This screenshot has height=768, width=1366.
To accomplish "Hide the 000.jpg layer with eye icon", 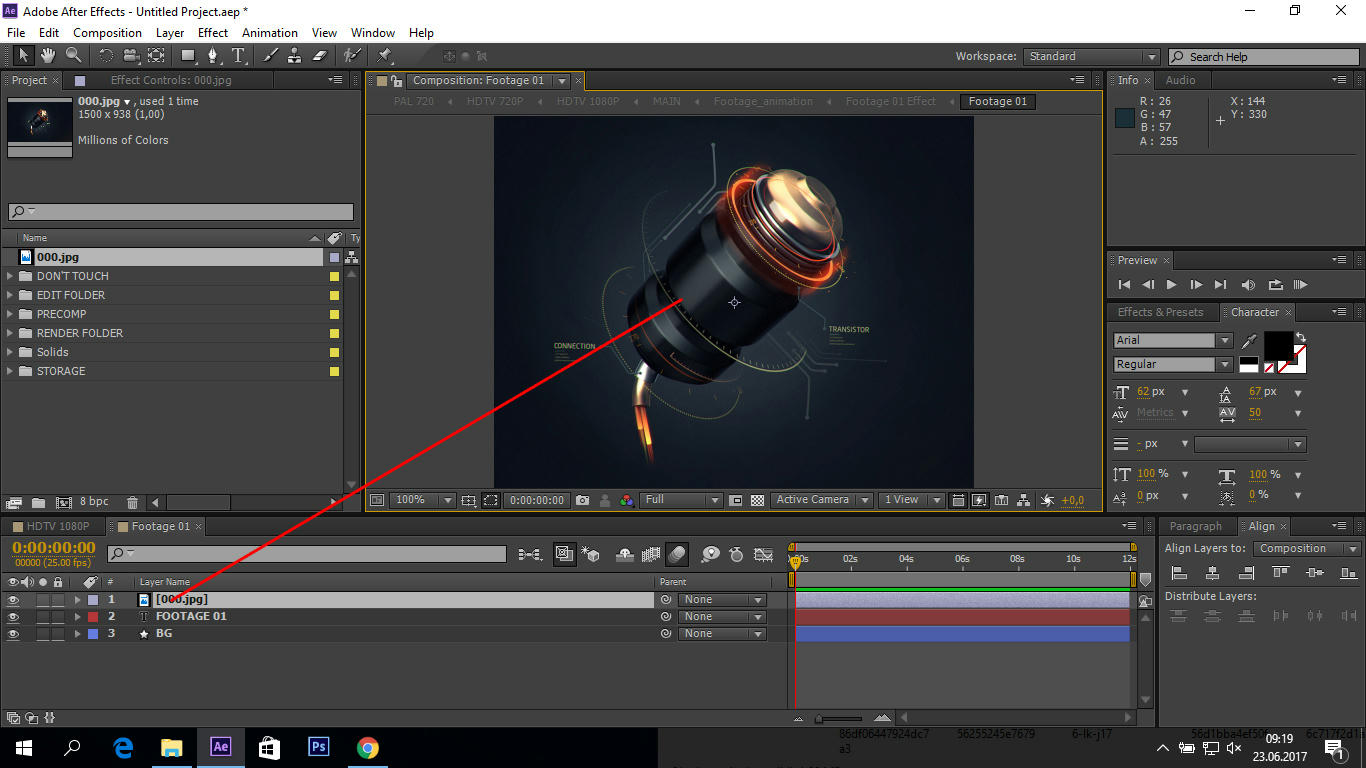I will (13, 600).
